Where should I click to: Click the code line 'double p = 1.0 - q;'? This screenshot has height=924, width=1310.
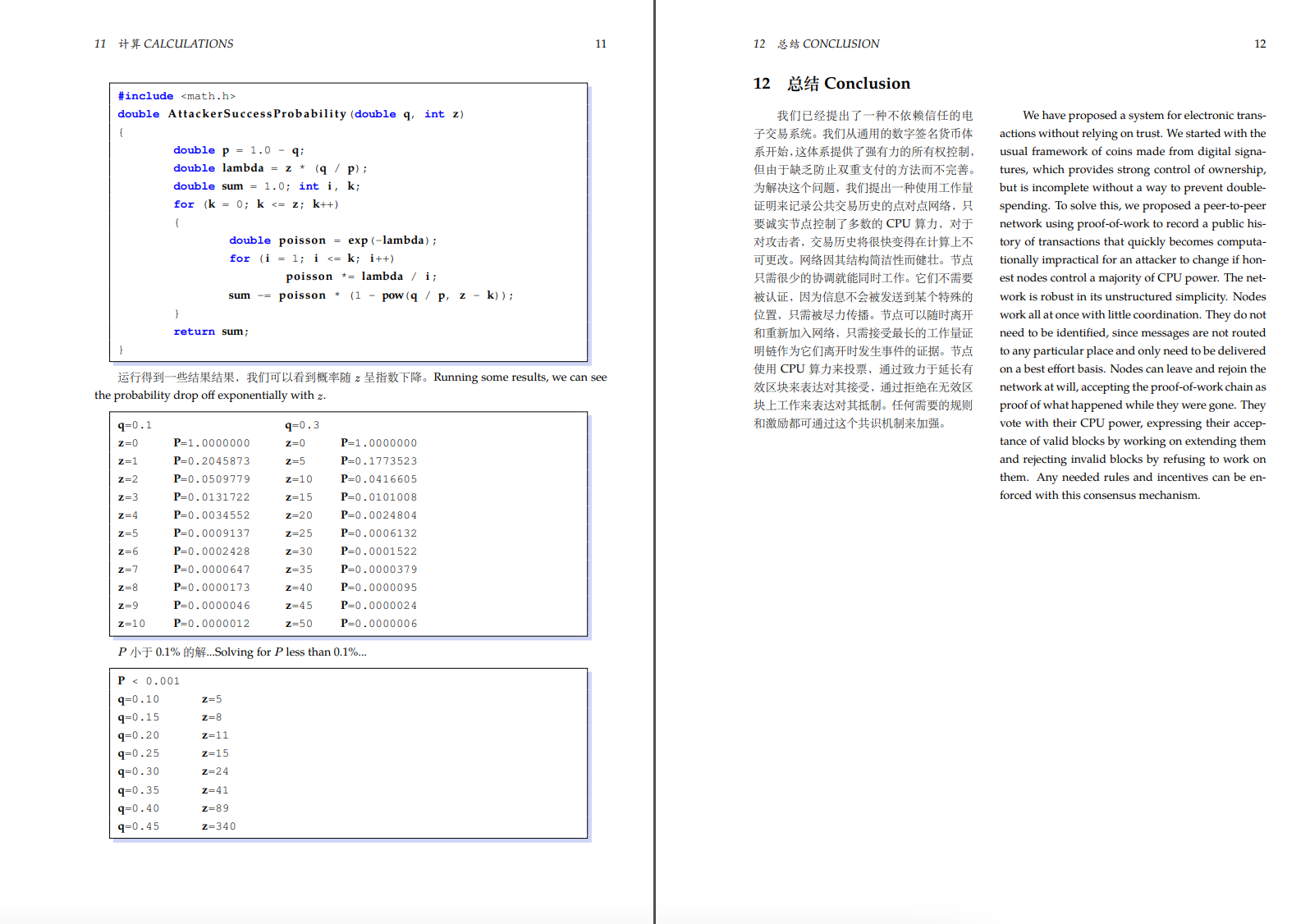pyautogui.click(x=239, y=150)
